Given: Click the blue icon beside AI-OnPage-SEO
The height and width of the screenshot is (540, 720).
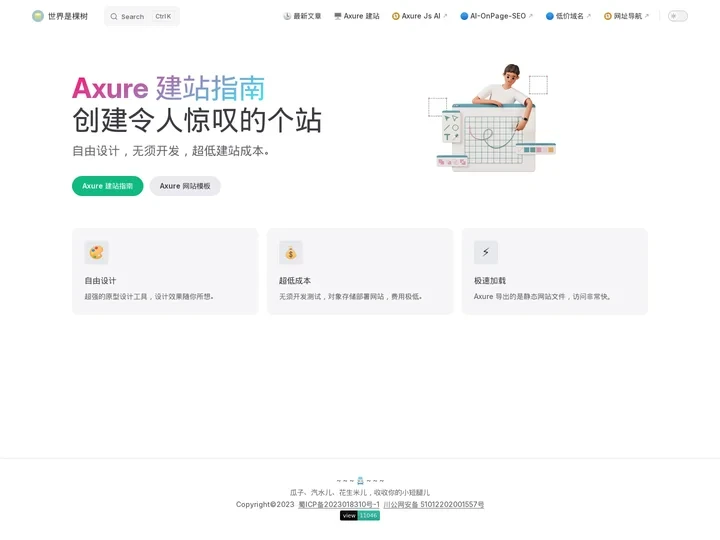Looking at the screenshot, I should [x=464, y=16].
